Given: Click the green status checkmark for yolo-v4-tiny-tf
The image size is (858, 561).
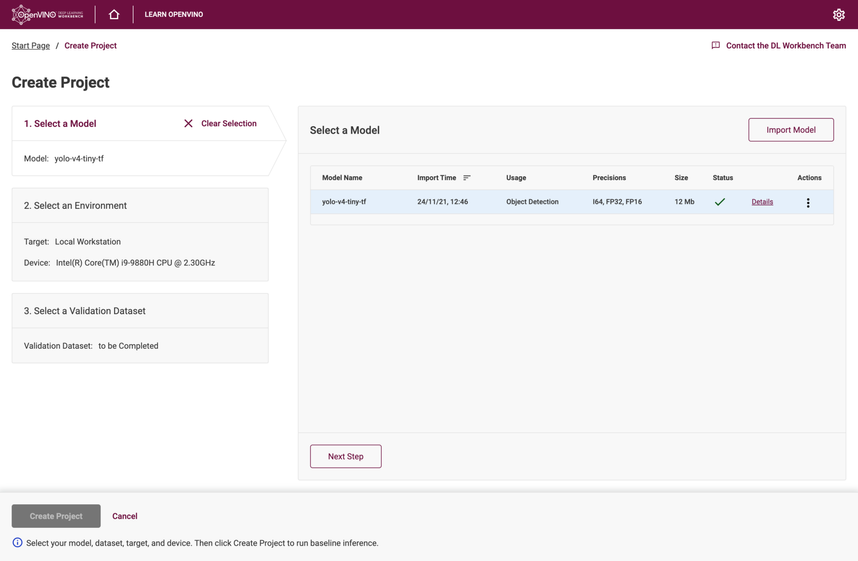Looking at the screenshot, I should 720,202.
